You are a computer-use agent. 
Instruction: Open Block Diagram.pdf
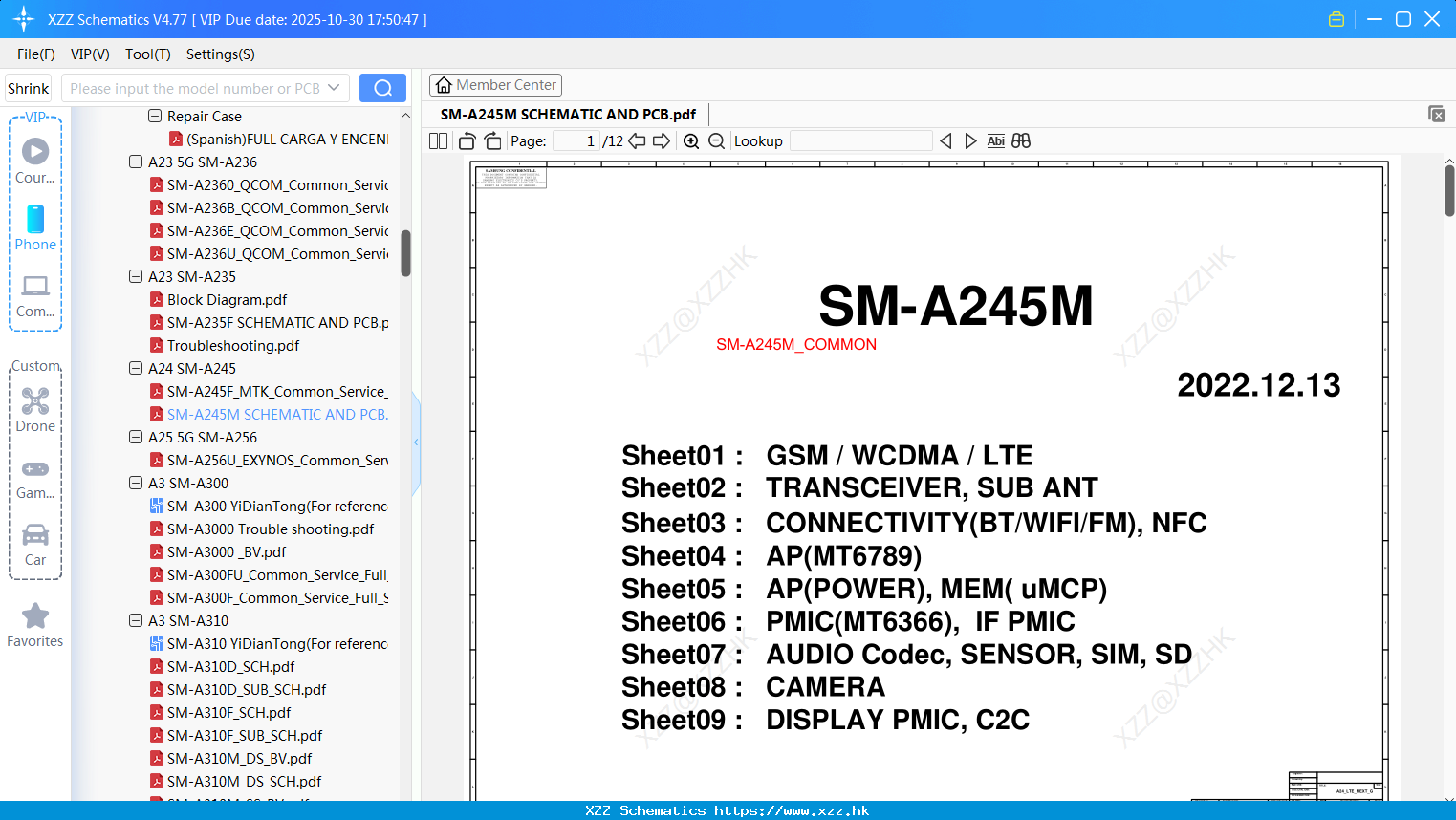(x=219, y=299)
